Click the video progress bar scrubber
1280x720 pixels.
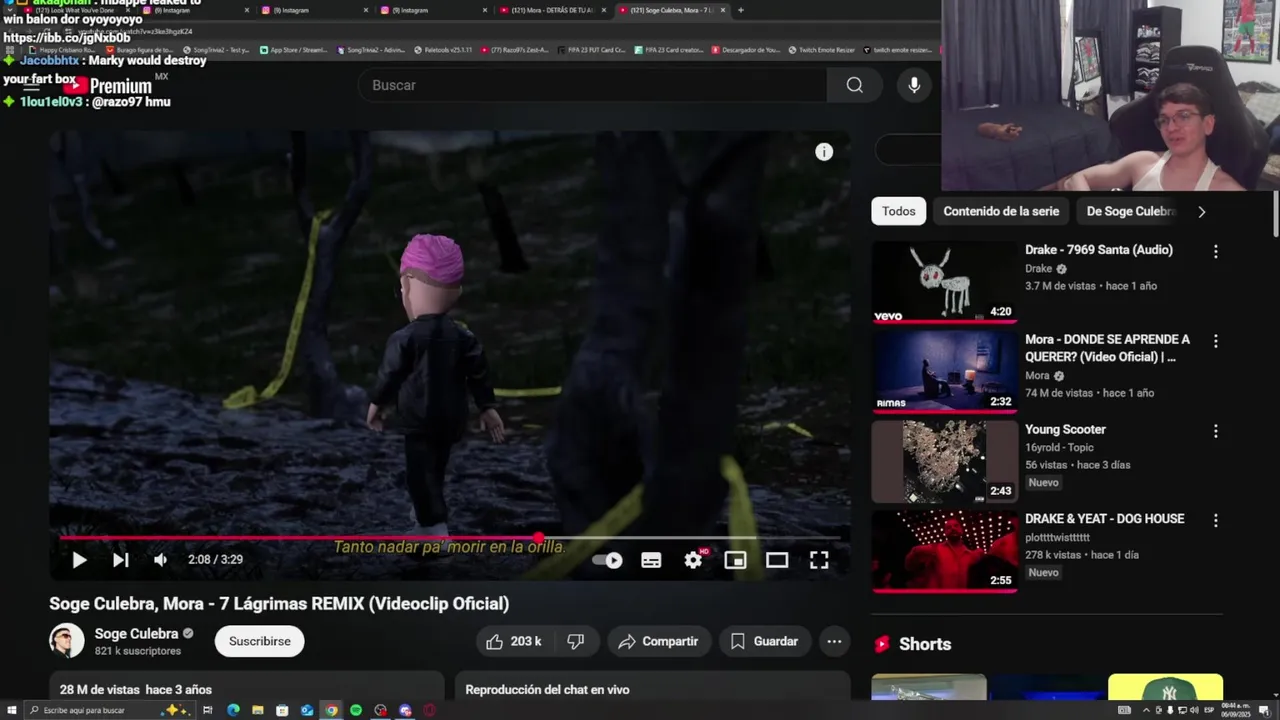[x=539, y=538]
